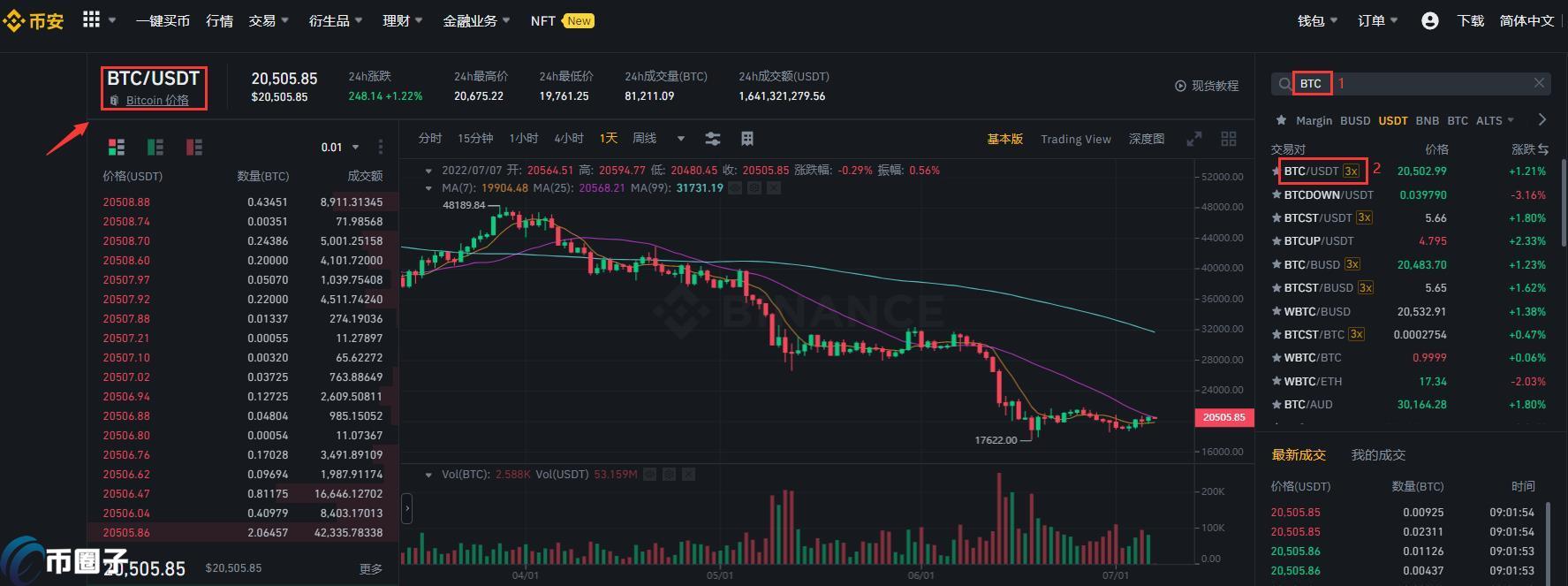Image resolution: width=1568 pixels, height=586 pixels.
Task: Select the 1小时 chart interval
Action: coord(523,138)
